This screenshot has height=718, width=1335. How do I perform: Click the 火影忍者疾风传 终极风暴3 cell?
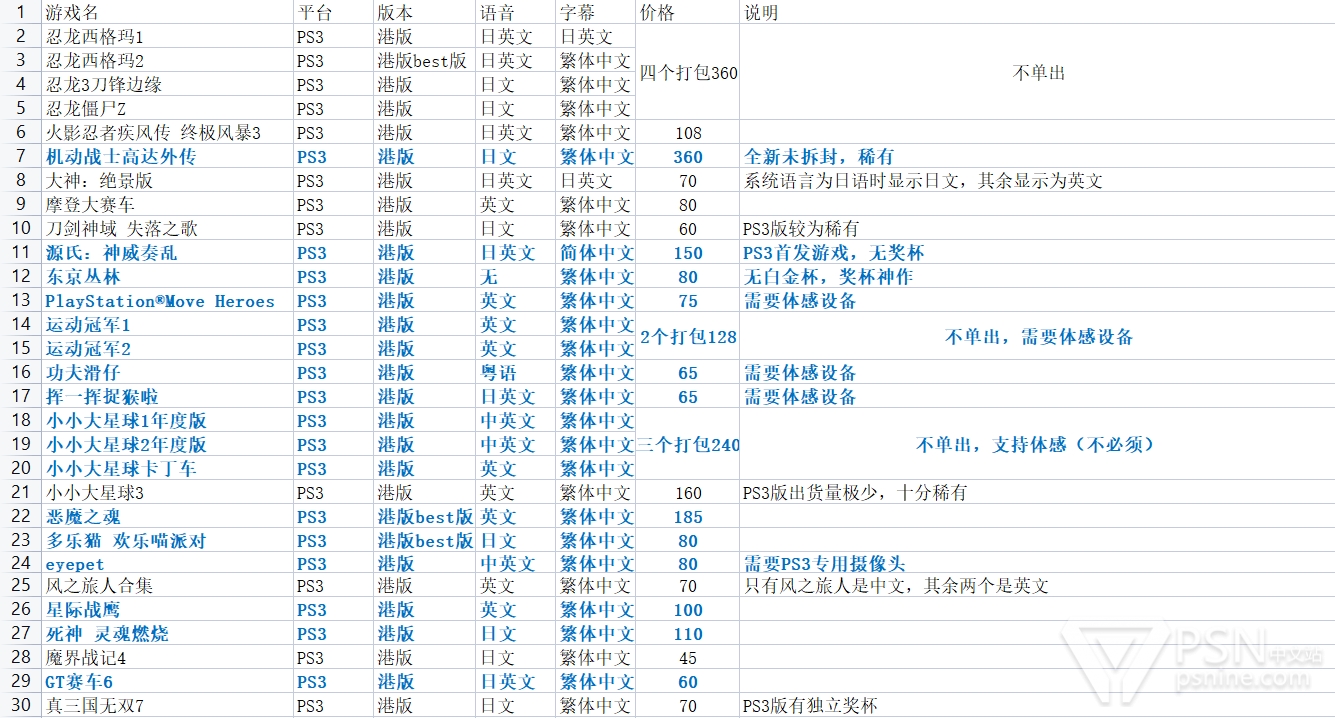168,132
